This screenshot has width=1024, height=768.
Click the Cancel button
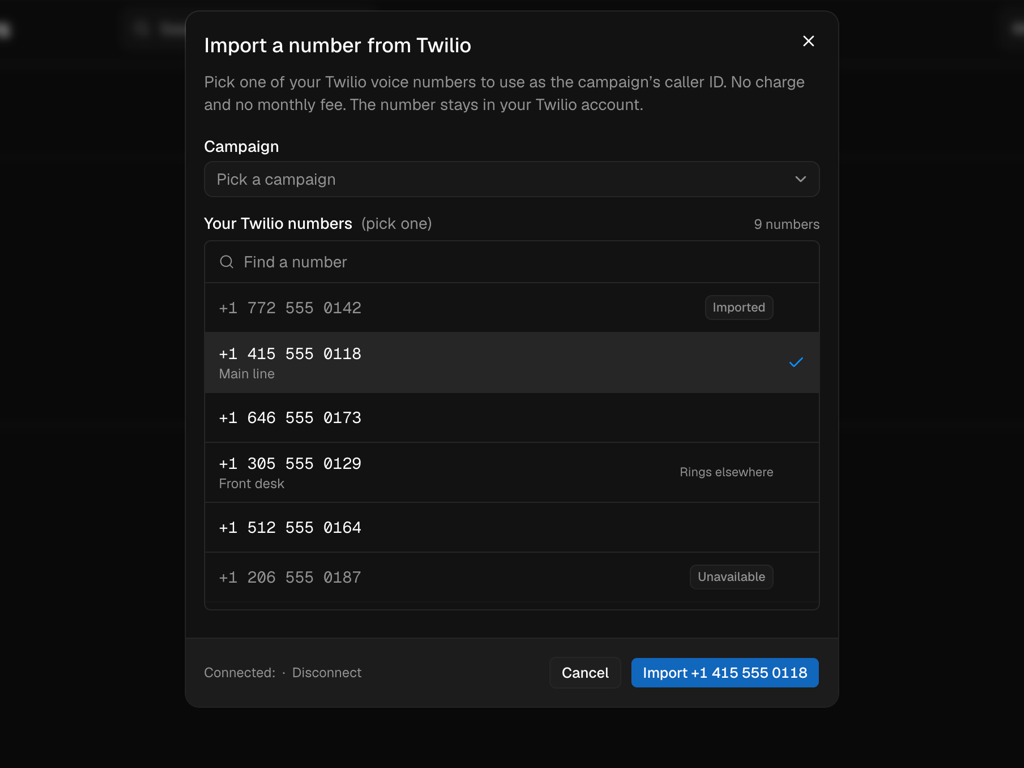coord(585,673)
